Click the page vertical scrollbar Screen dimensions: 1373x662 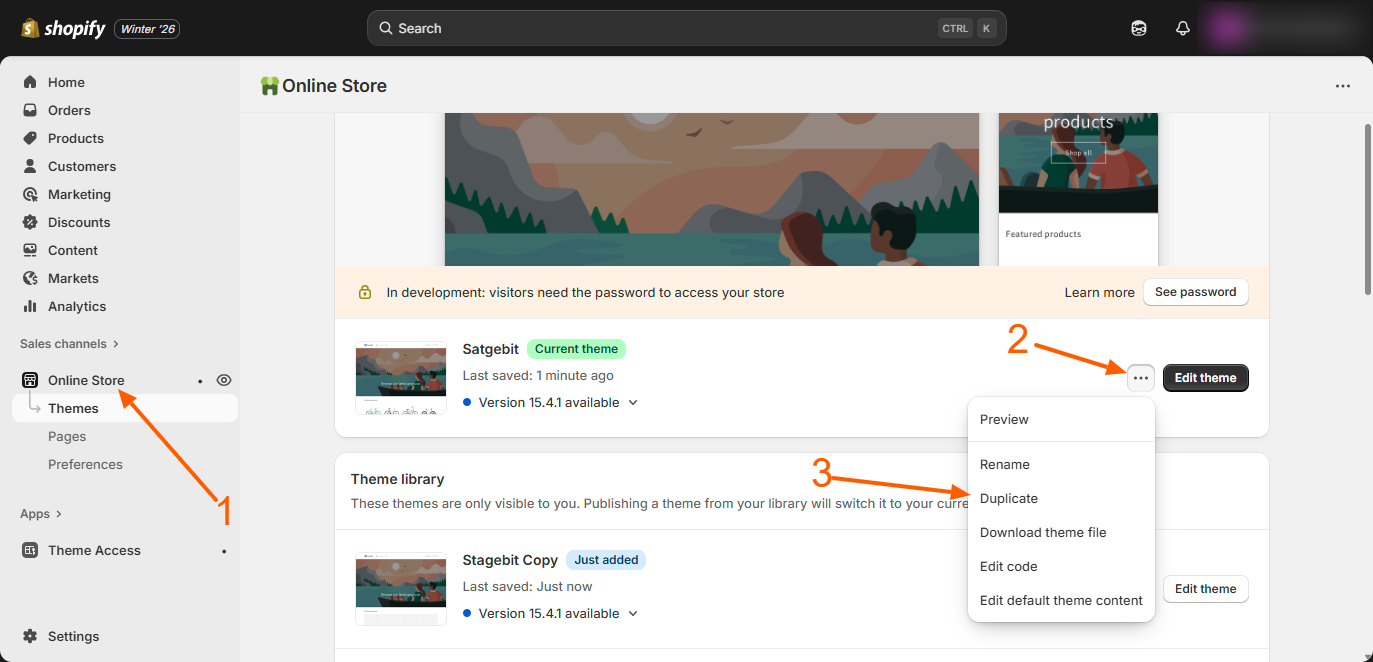coord(1367,210)
